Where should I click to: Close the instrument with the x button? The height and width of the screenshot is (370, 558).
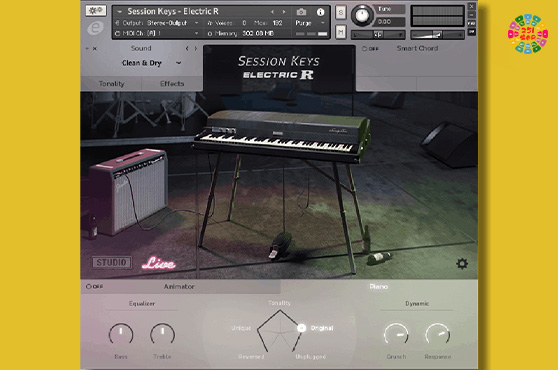coord(472,6)
